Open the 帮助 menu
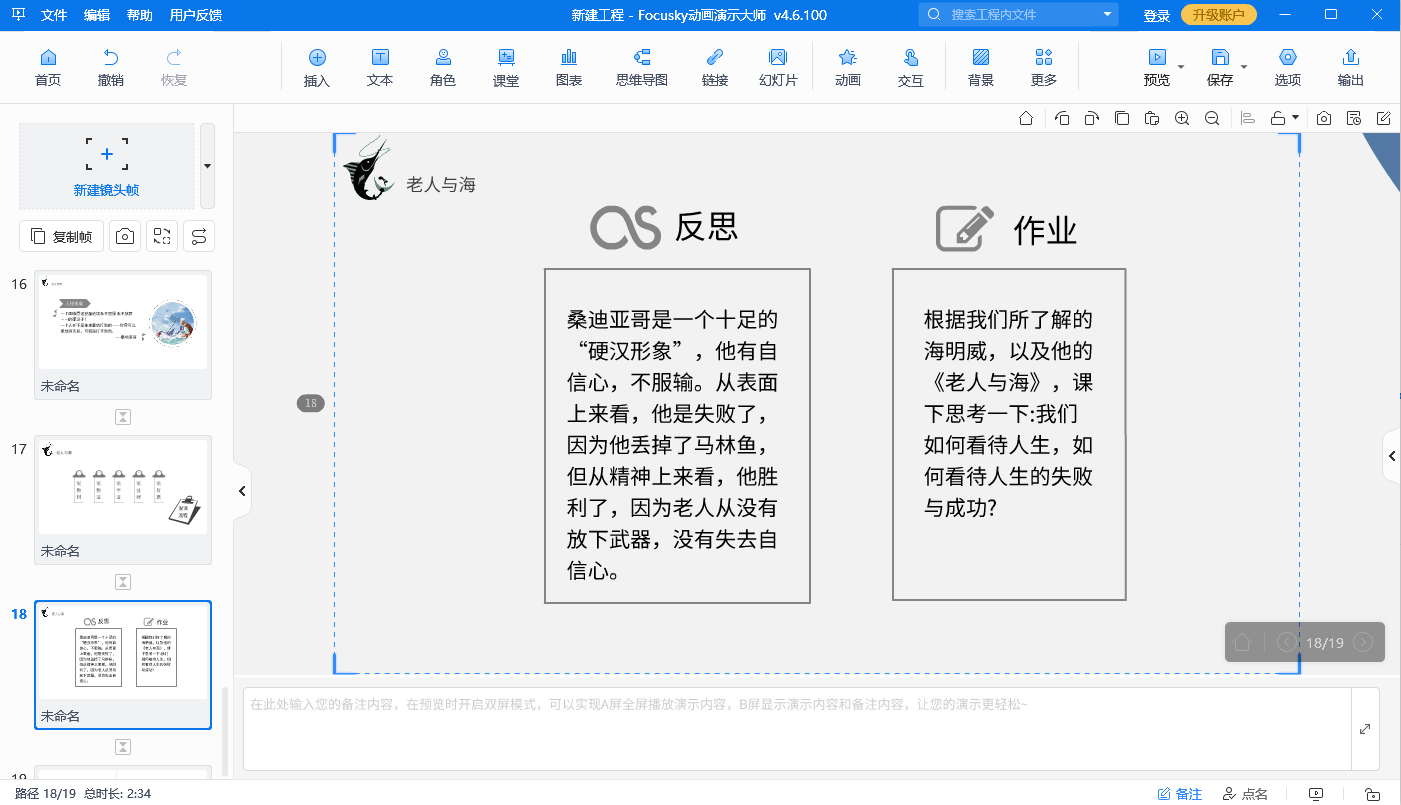 pyautogui.click(x=140, y=15)
